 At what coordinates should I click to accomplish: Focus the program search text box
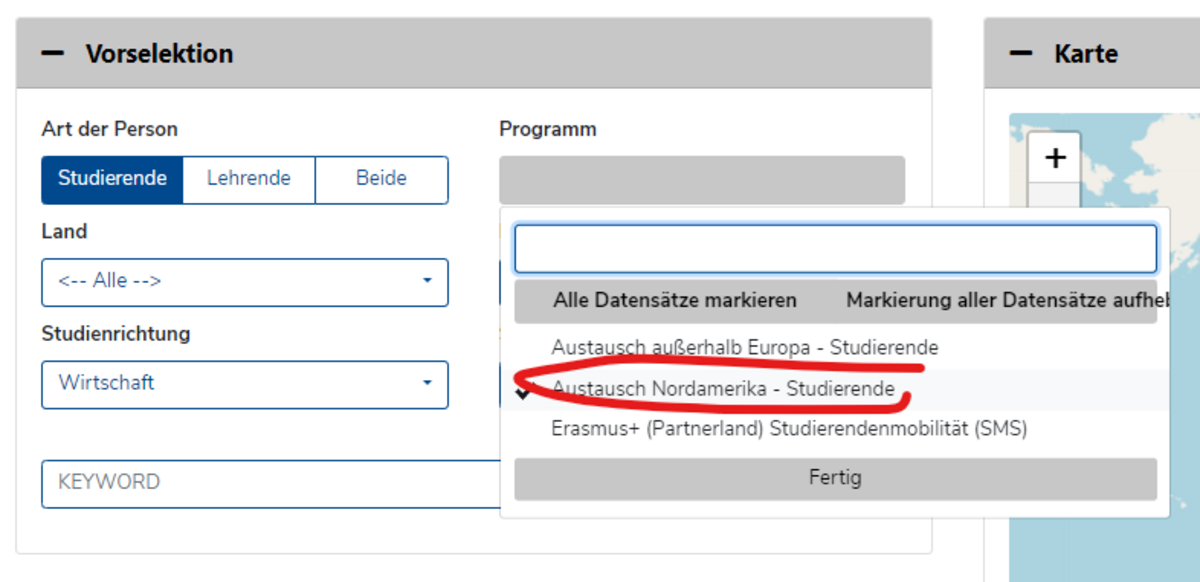[x=835, y=249]
